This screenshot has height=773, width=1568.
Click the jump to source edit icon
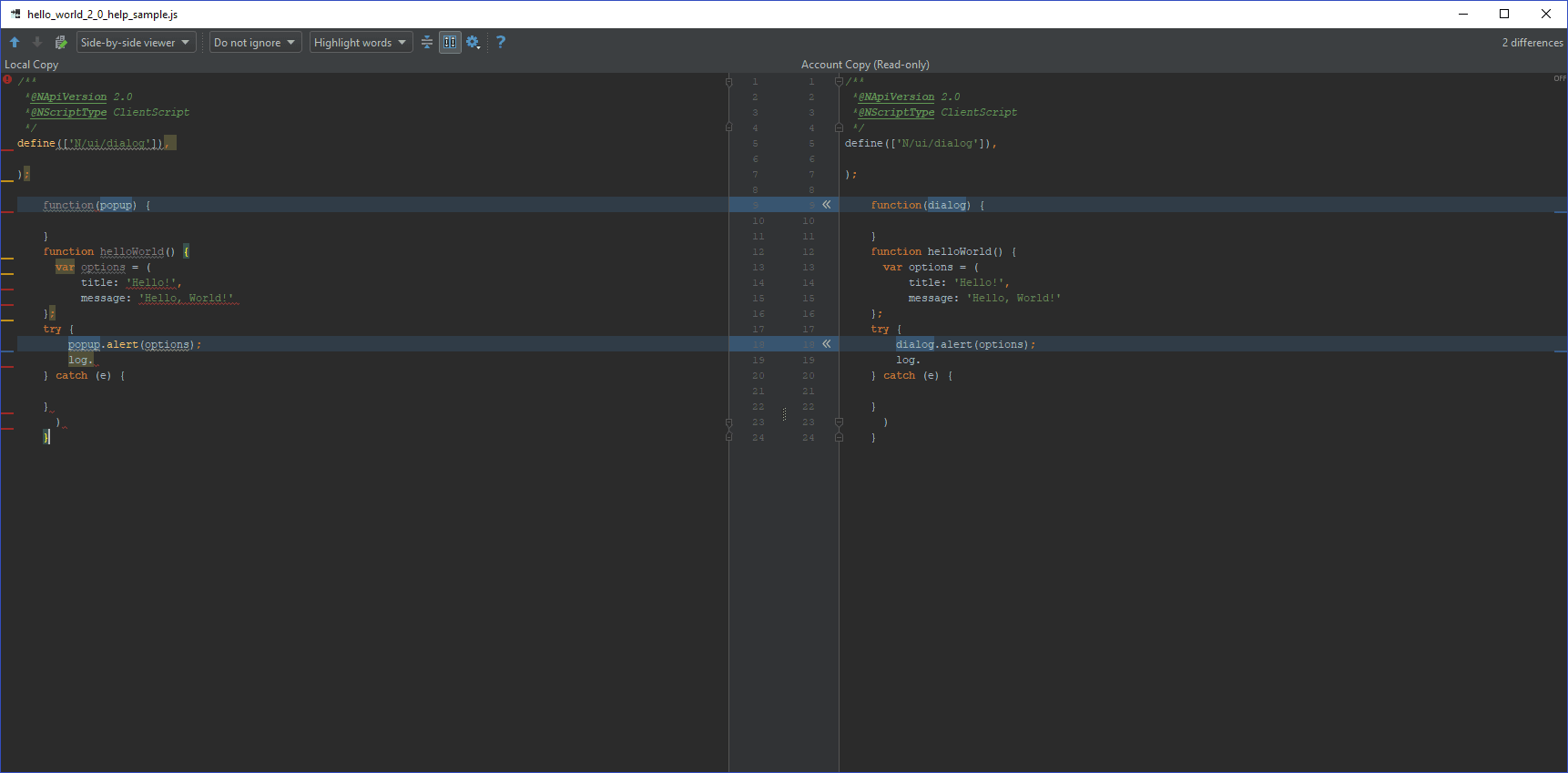(61, 42)
